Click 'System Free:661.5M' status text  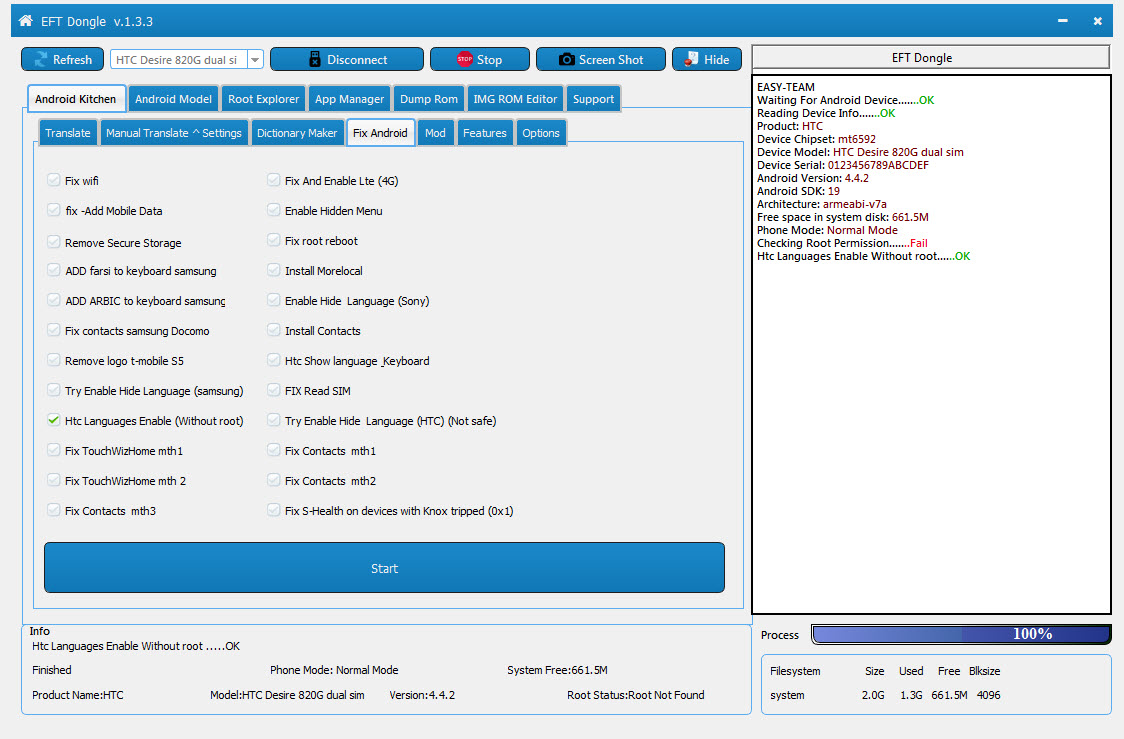tap(557, 669)
